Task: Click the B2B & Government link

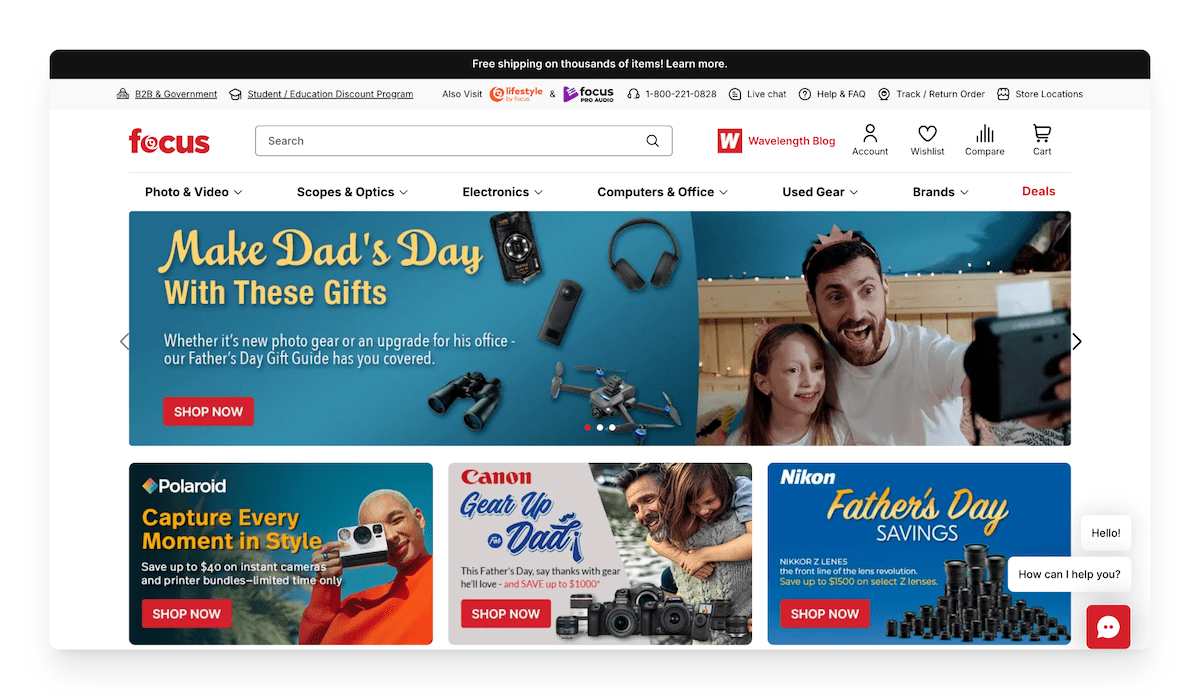Action: point(176,94)
